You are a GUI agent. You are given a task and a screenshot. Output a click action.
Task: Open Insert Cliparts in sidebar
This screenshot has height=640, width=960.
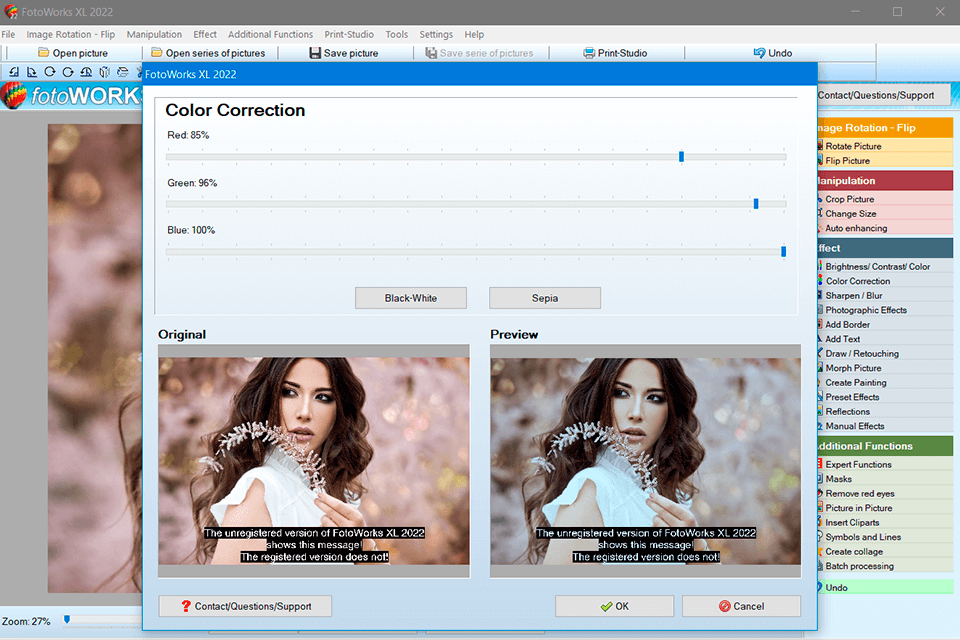click(x=885, y=522)
